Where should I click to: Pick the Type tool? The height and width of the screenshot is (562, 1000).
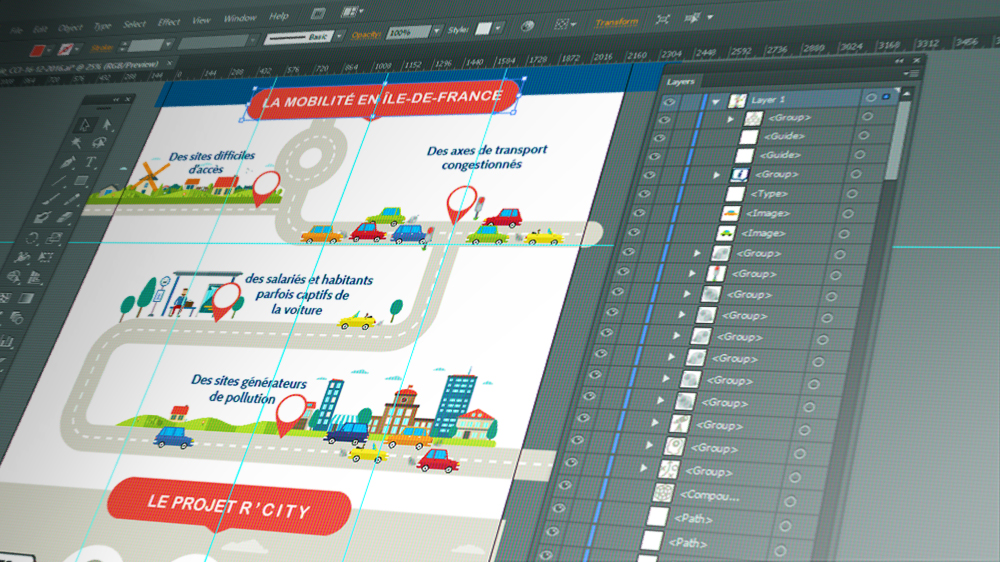(x=90, y=163)
